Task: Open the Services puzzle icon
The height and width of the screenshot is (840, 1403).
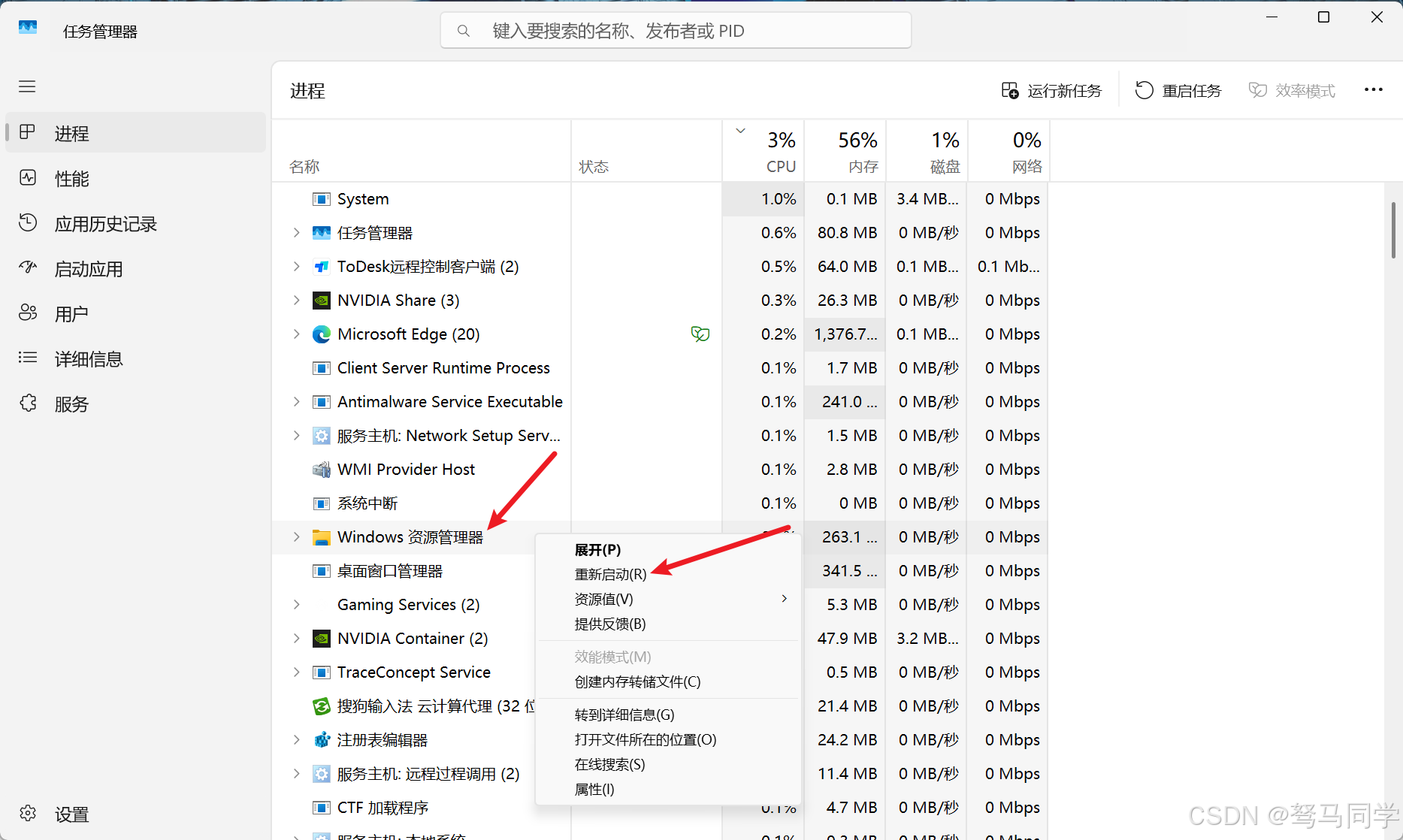Action: (x=28, y=403)
